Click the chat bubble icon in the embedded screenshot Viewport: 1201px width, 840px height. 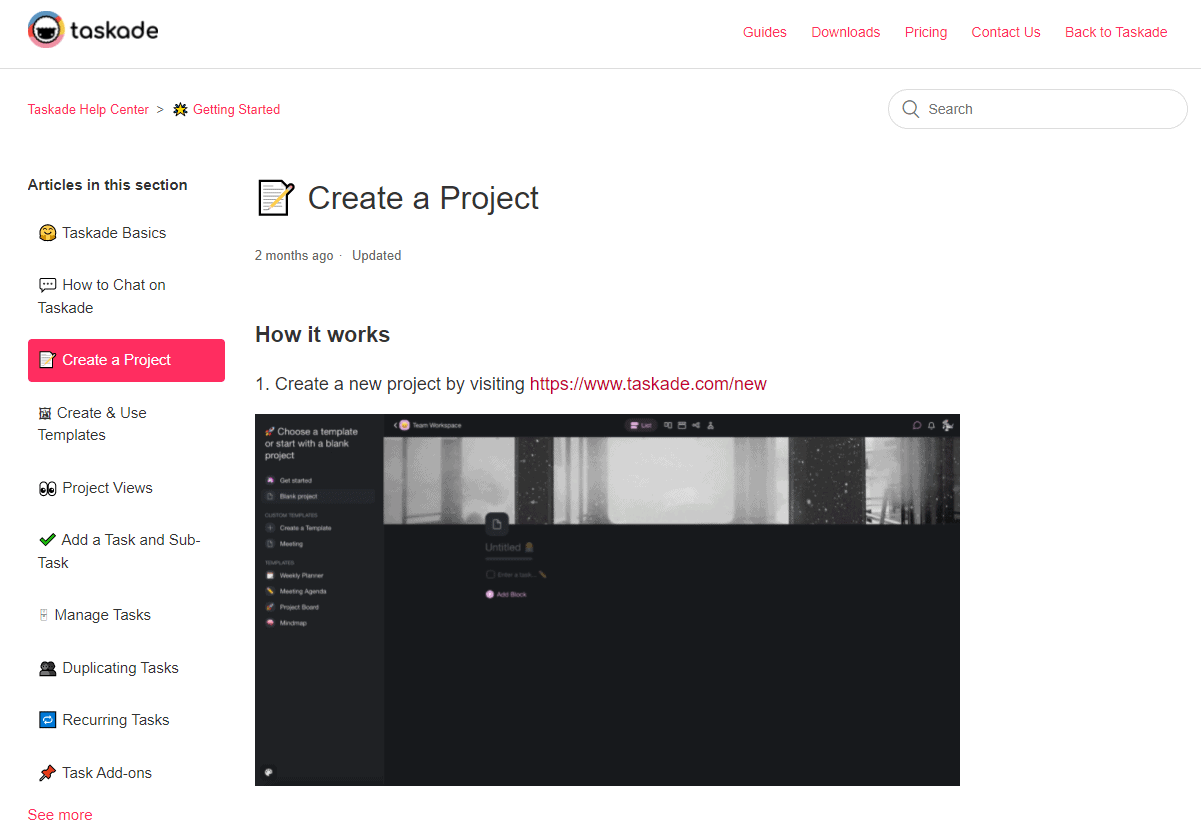(x=916, y=425)
